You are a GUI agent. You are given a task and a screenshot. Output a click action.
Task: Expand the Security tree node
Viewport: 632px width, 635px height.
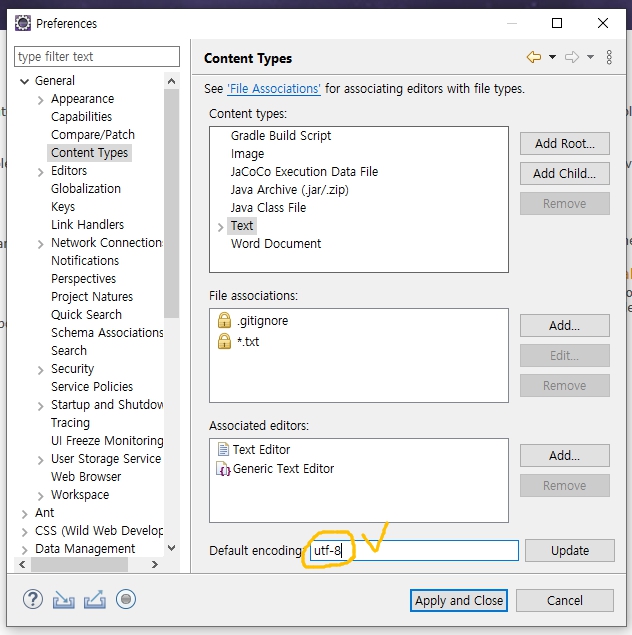tap(40, 370)
